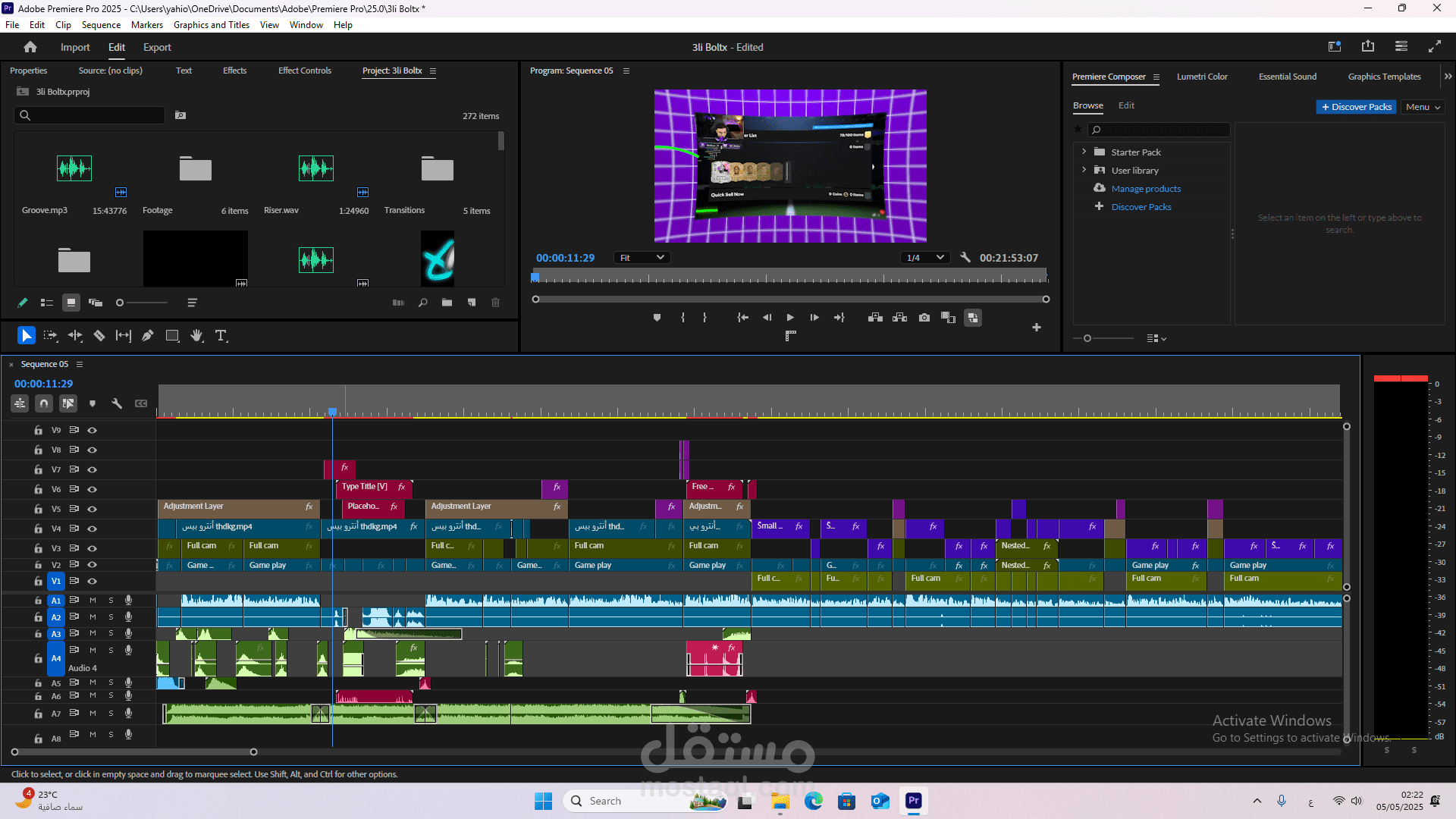1456x819 pixels.
Task: Click the Discover Packs blue button
Action: pos(1356,107)
